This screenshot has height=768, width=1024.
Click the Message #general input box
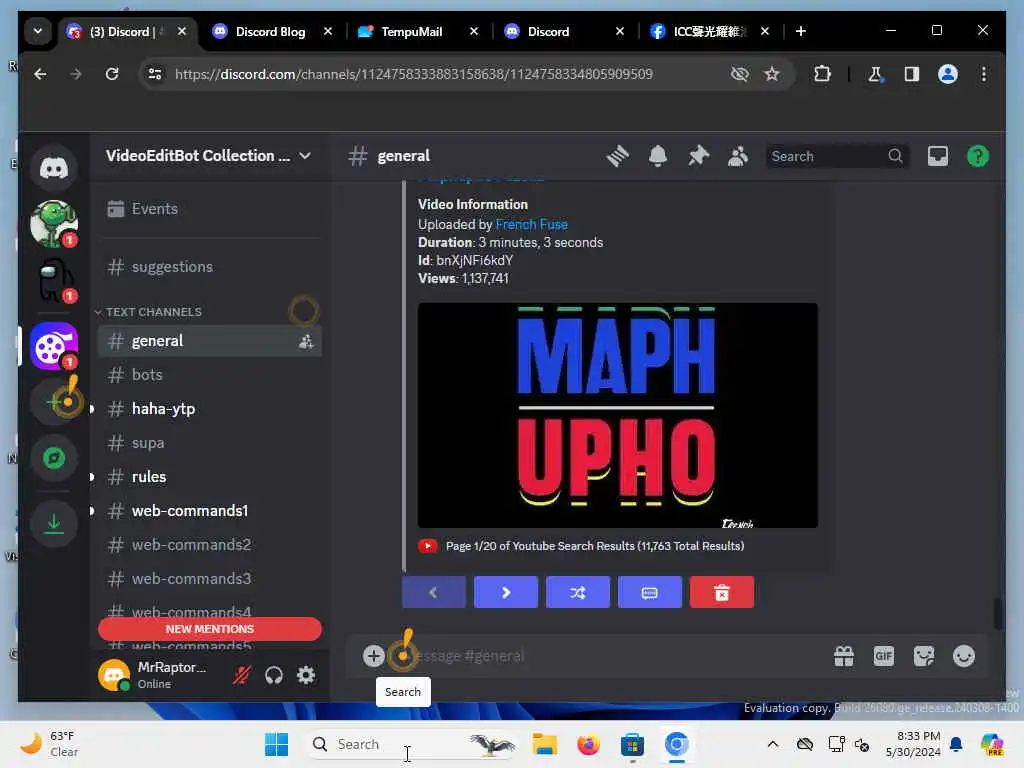[607, 656]
